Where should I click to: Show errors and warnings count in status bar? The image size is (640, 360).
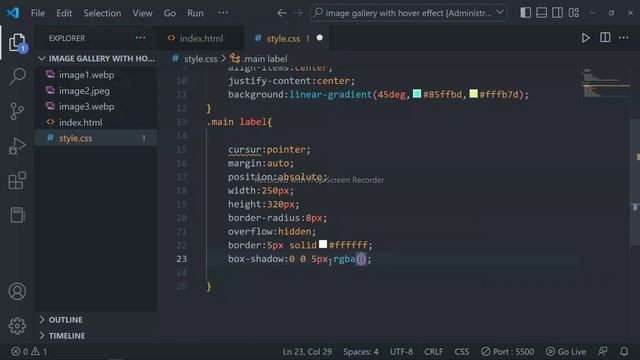tap(29, 351)
